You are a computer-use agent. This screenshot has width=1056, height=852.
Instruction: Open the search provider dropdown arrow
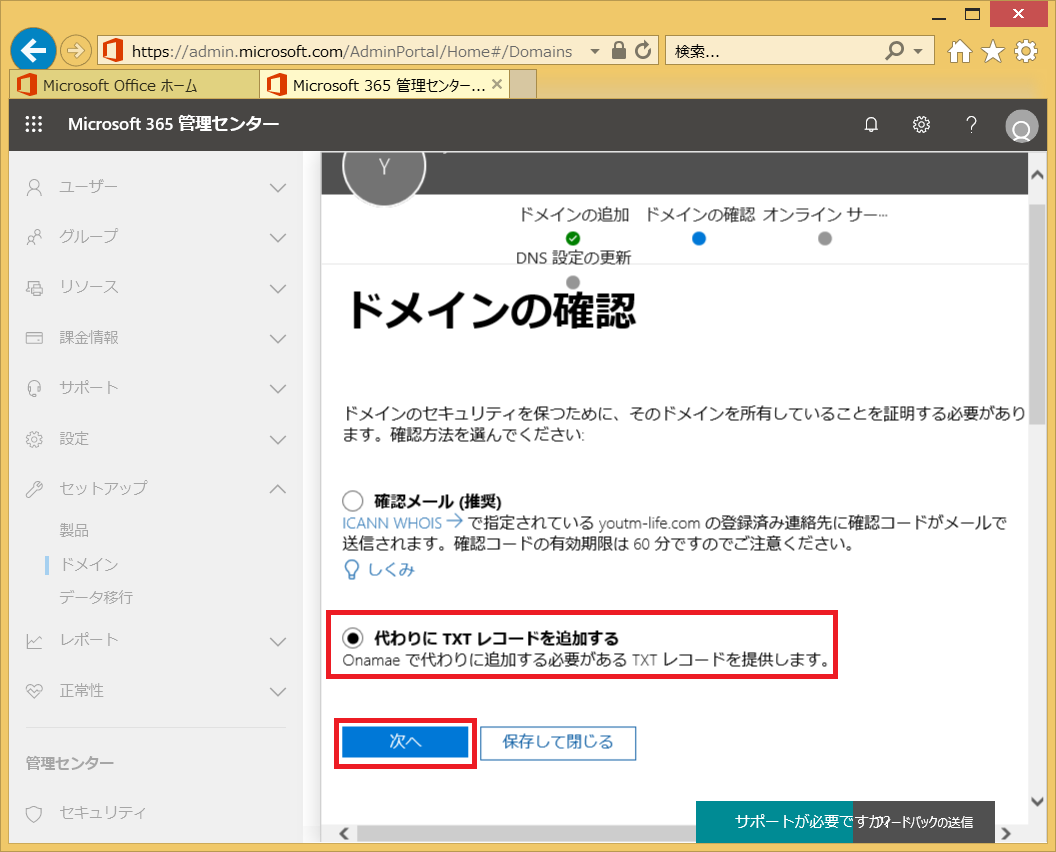tap(918, 51)
